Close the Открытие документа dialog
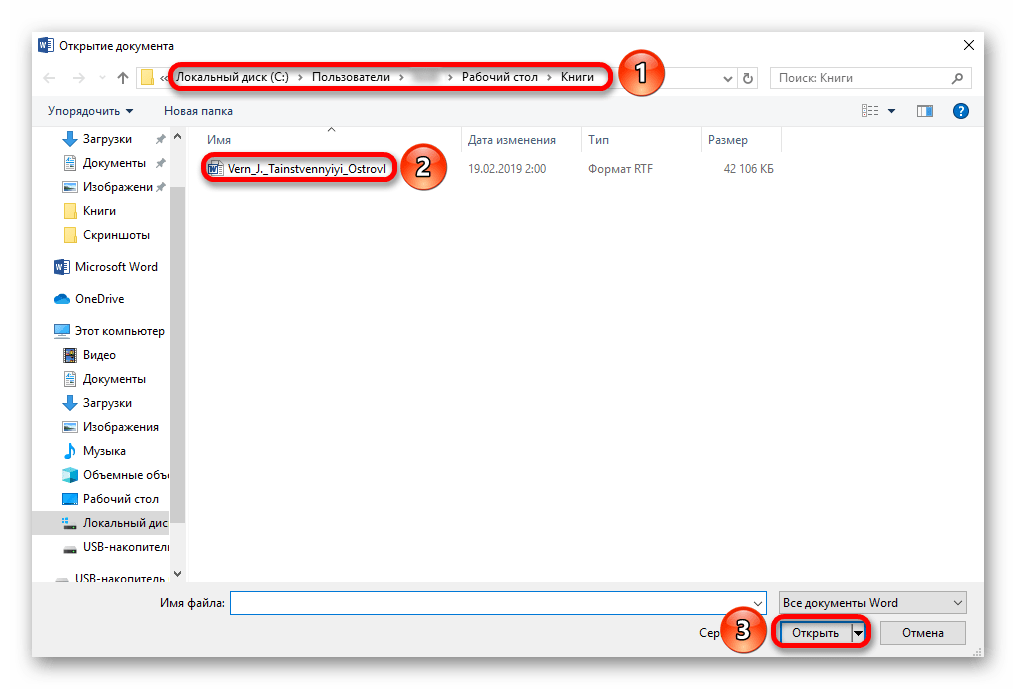Viewport: 1016px width, 689px height. pos(968,45)
